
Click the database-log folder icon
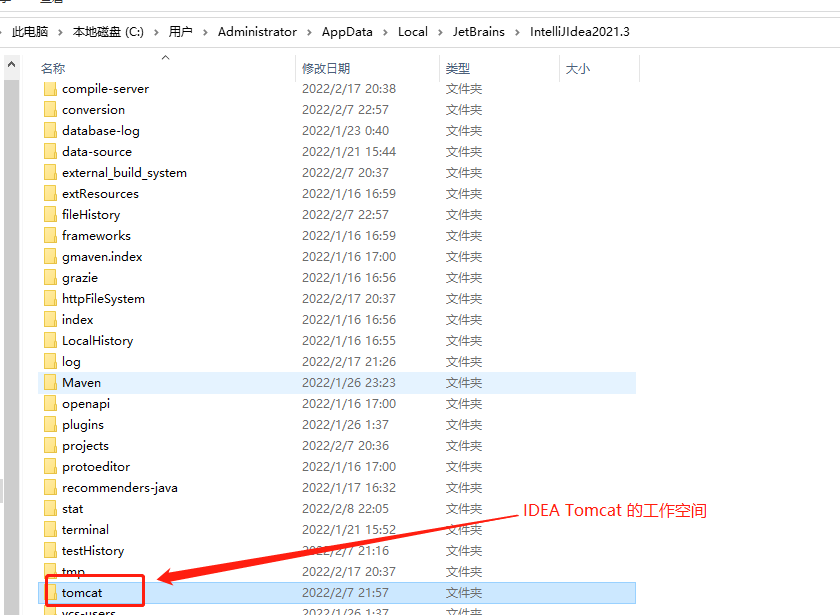(50, 131)
